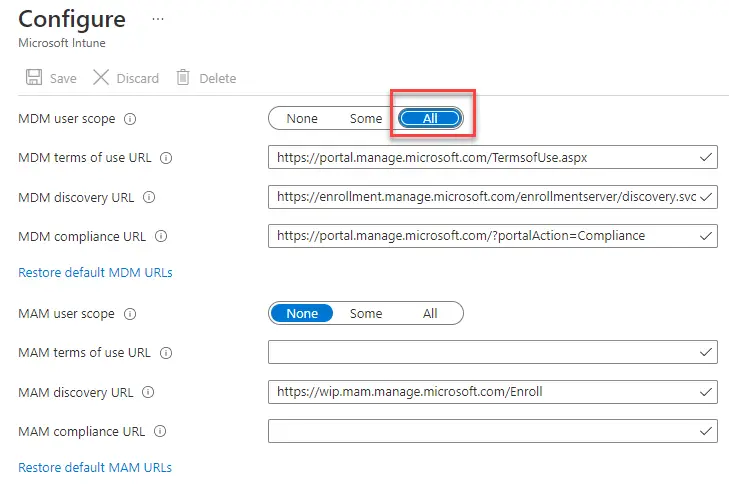
Task: Show info tooltip for MAM user scope
Action: click(130, 314)
